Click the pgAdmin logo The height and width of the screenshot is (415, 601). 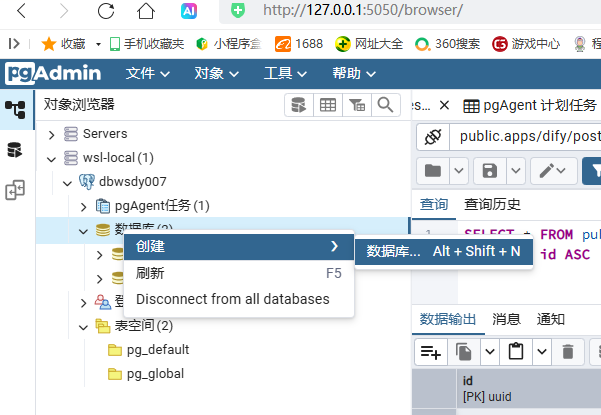(x=53, y=73)
